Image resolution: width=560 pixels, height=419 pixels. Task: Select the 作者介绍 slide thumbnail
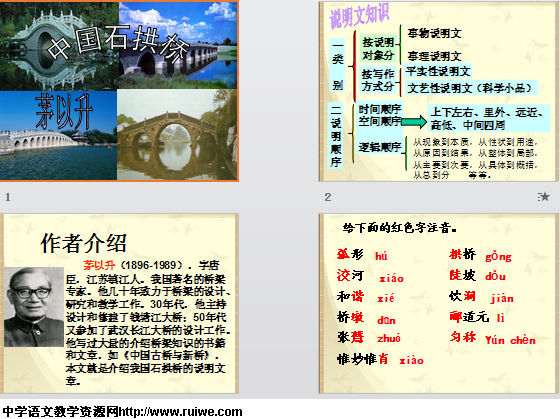click(119, 303)
